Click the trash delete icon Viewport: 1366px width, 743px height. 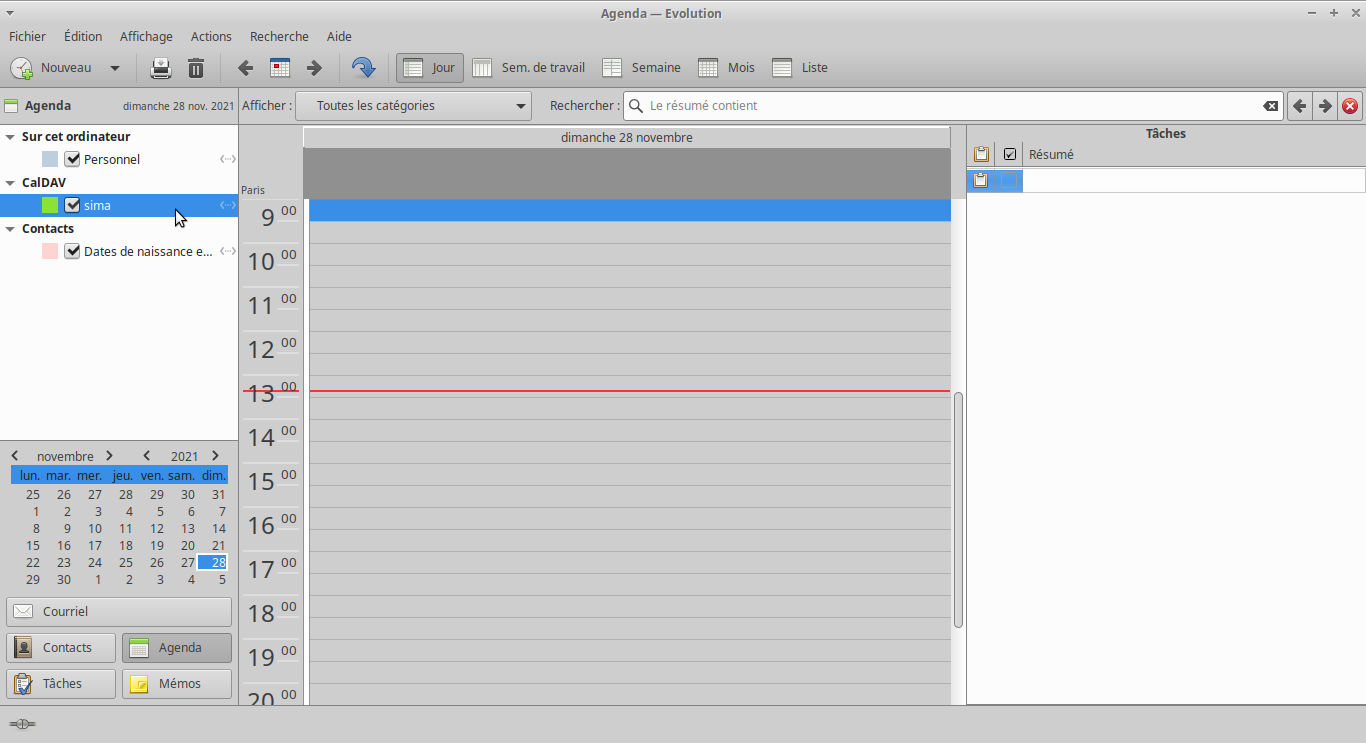click(x=196, y=68)
